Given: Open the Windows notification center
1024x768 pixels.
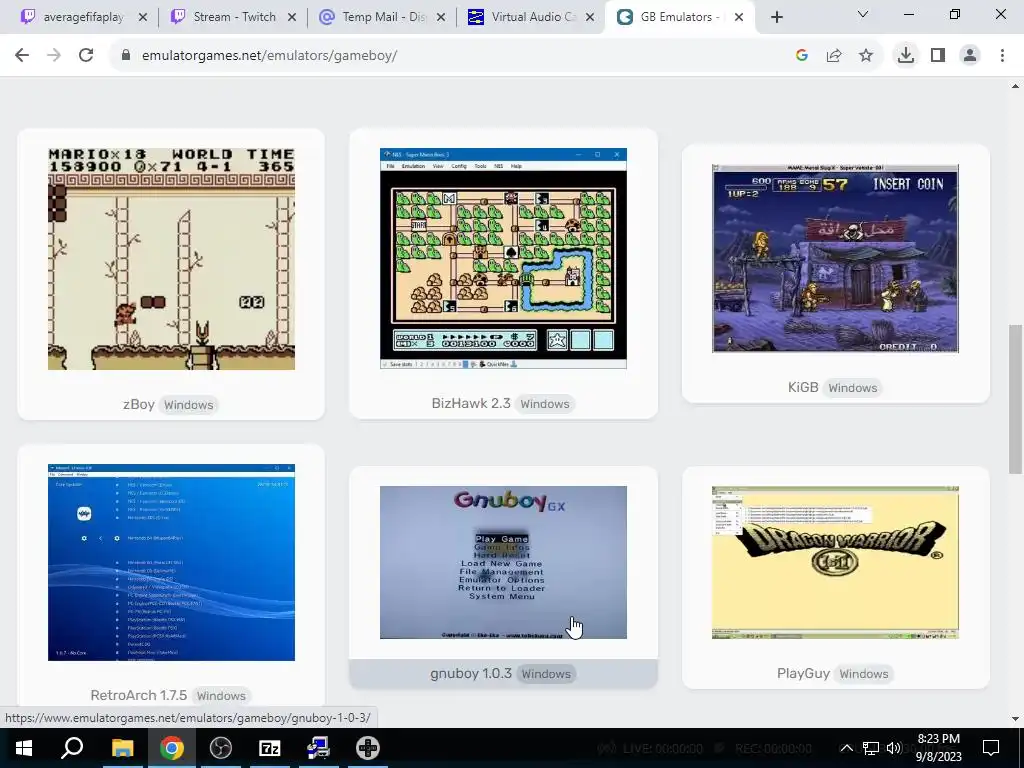Looking at the screenshot, I should pyautogui.click(x=991, y=748).
